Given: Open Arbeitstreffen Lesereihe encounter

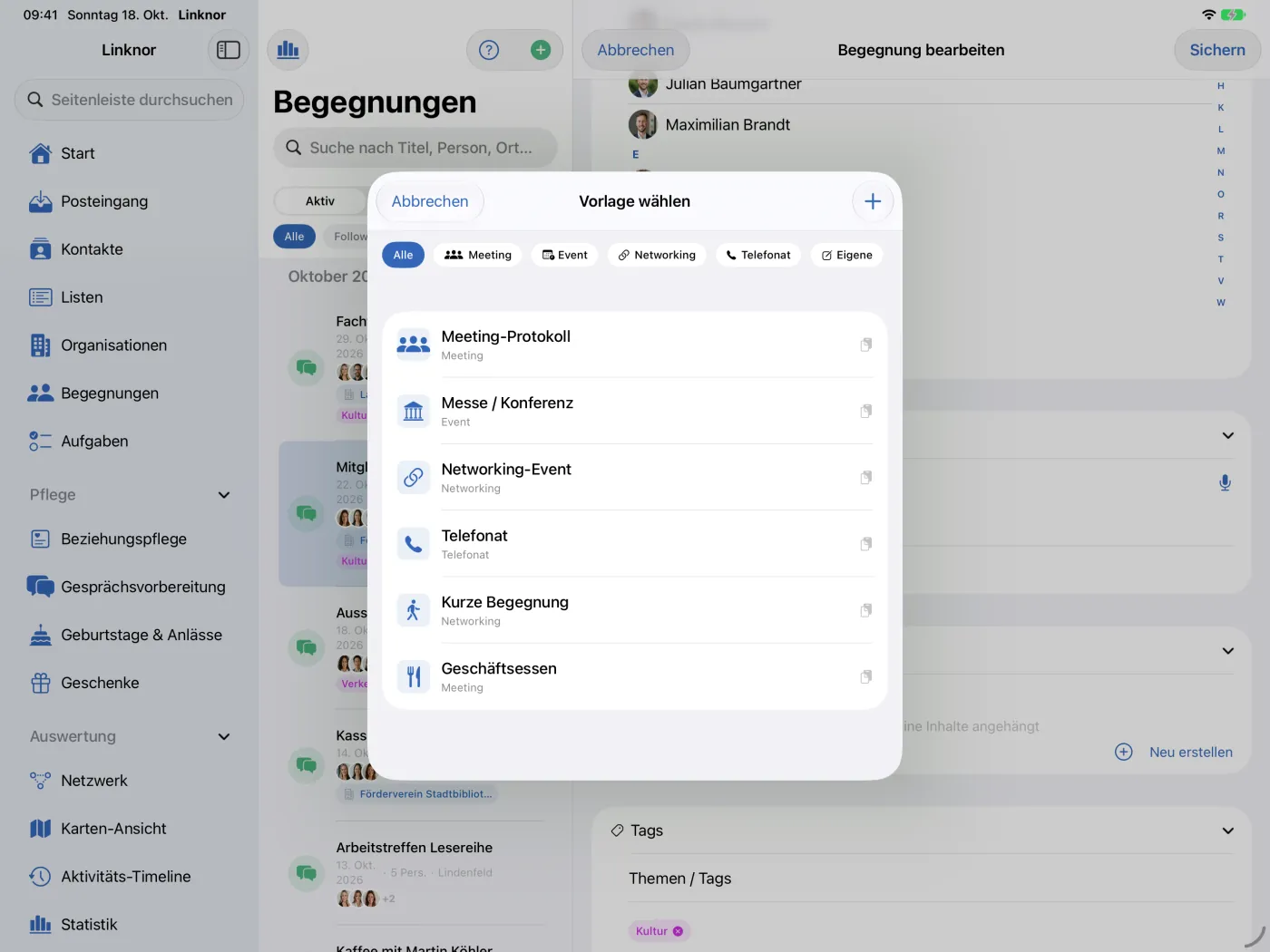Looking at the screenshot, I should 415,873.
